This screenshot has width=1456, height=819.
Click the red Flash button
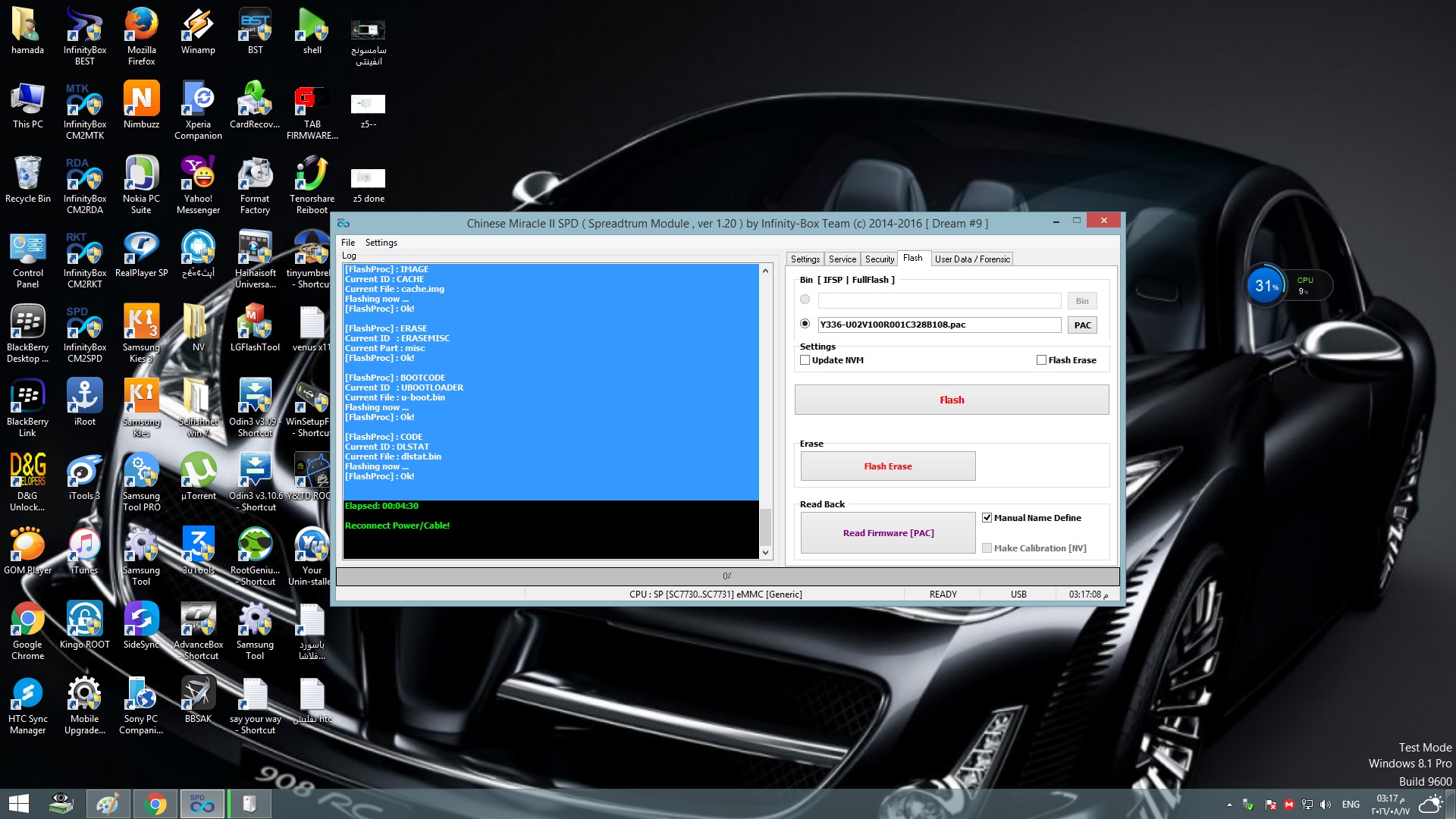pos(952,400)
